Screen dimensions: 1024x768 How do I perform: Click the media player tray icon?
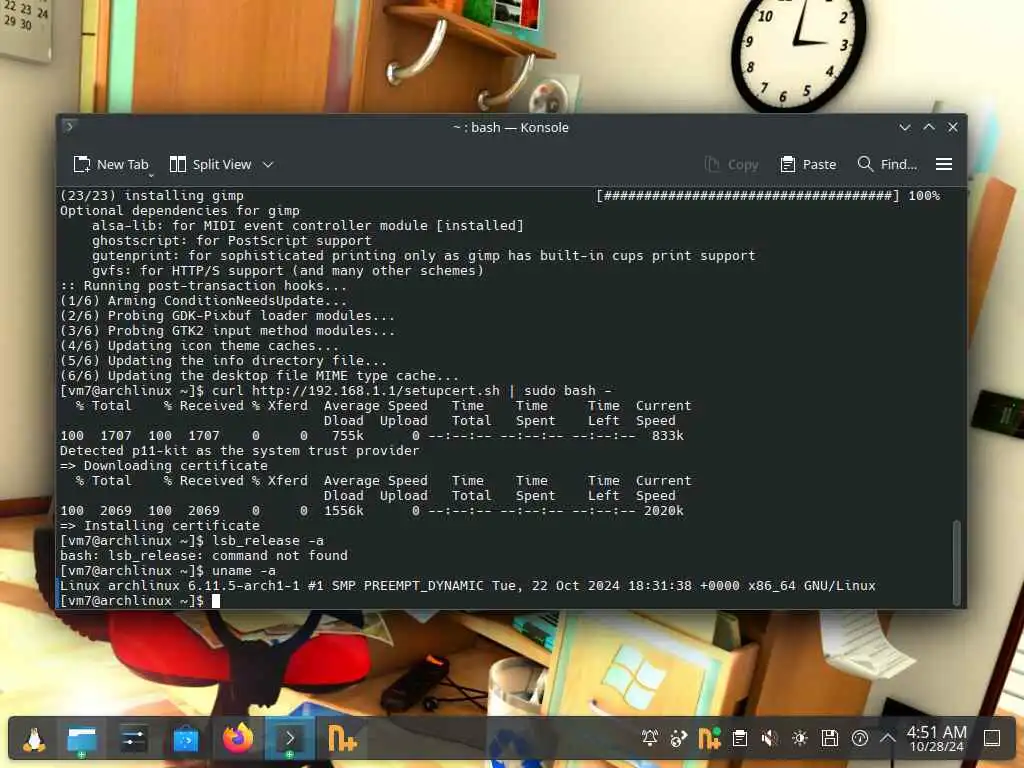pos(679,739)
